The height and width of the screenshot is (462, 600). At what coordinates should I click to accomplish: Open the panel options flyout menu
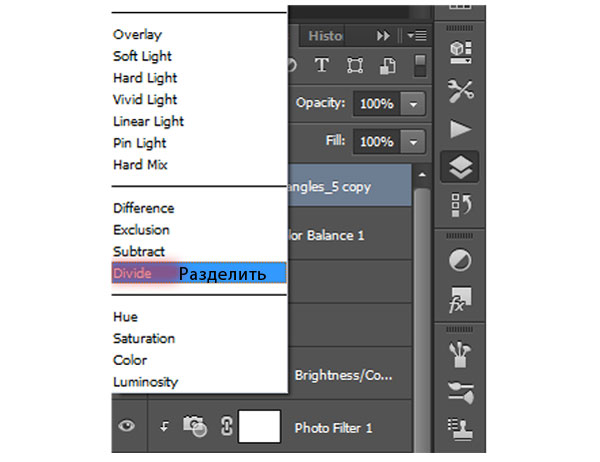[x=417, y=36]
